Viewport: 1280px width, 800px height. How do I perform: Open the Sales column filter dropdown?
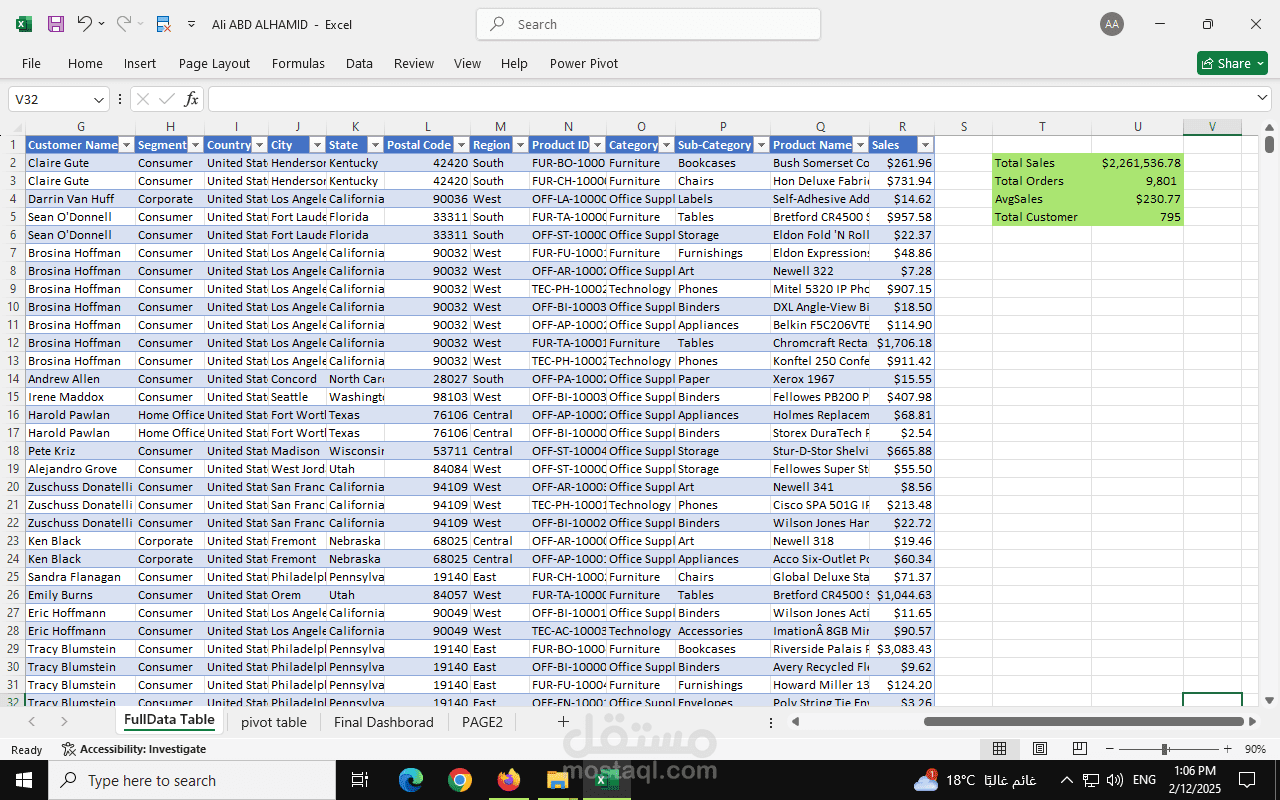[925, 145]
